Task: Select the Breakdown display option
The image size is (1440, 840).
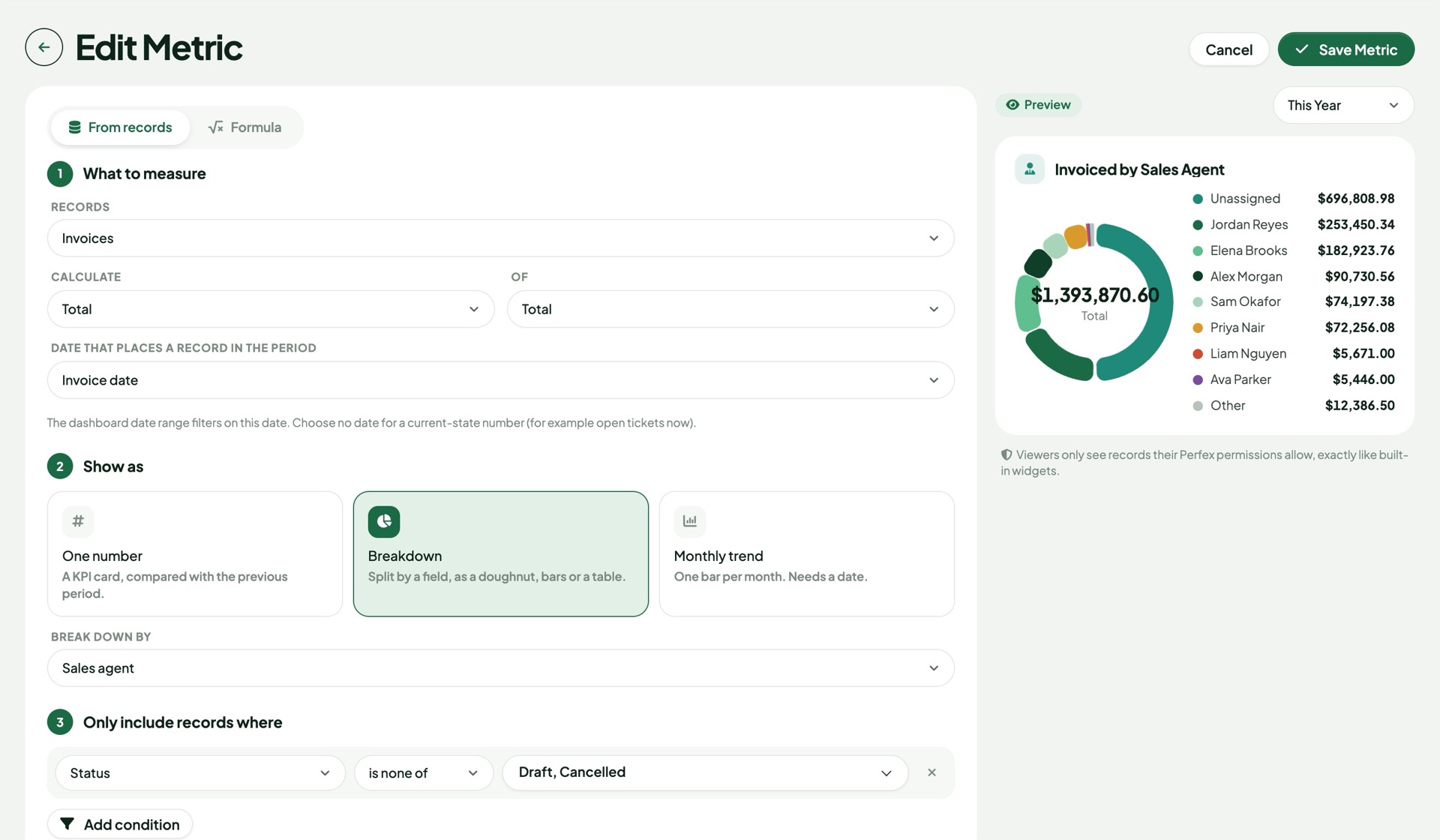Action: (x=501, y=554)
